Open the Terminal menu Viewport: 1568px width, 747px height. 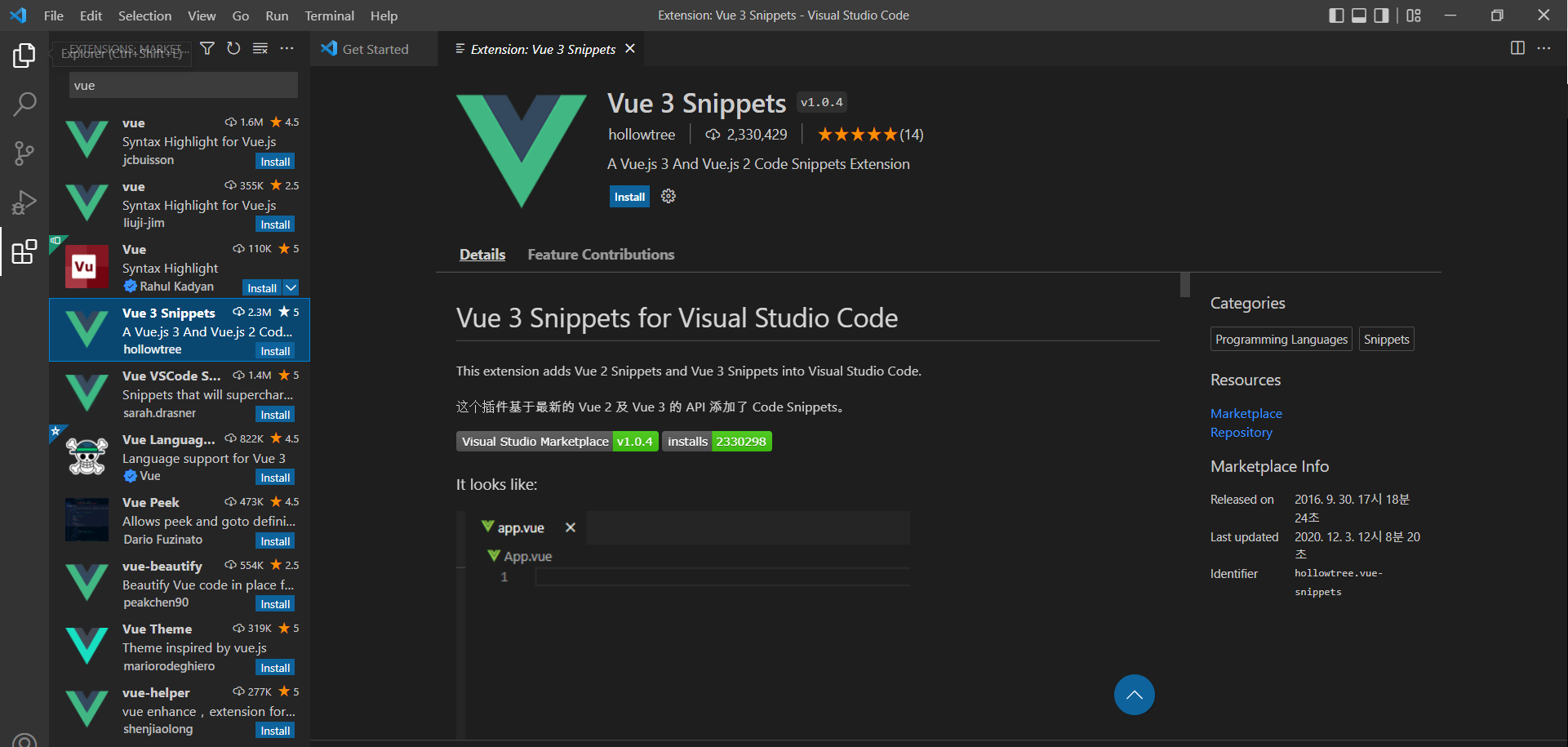click(x=329, y=16)
